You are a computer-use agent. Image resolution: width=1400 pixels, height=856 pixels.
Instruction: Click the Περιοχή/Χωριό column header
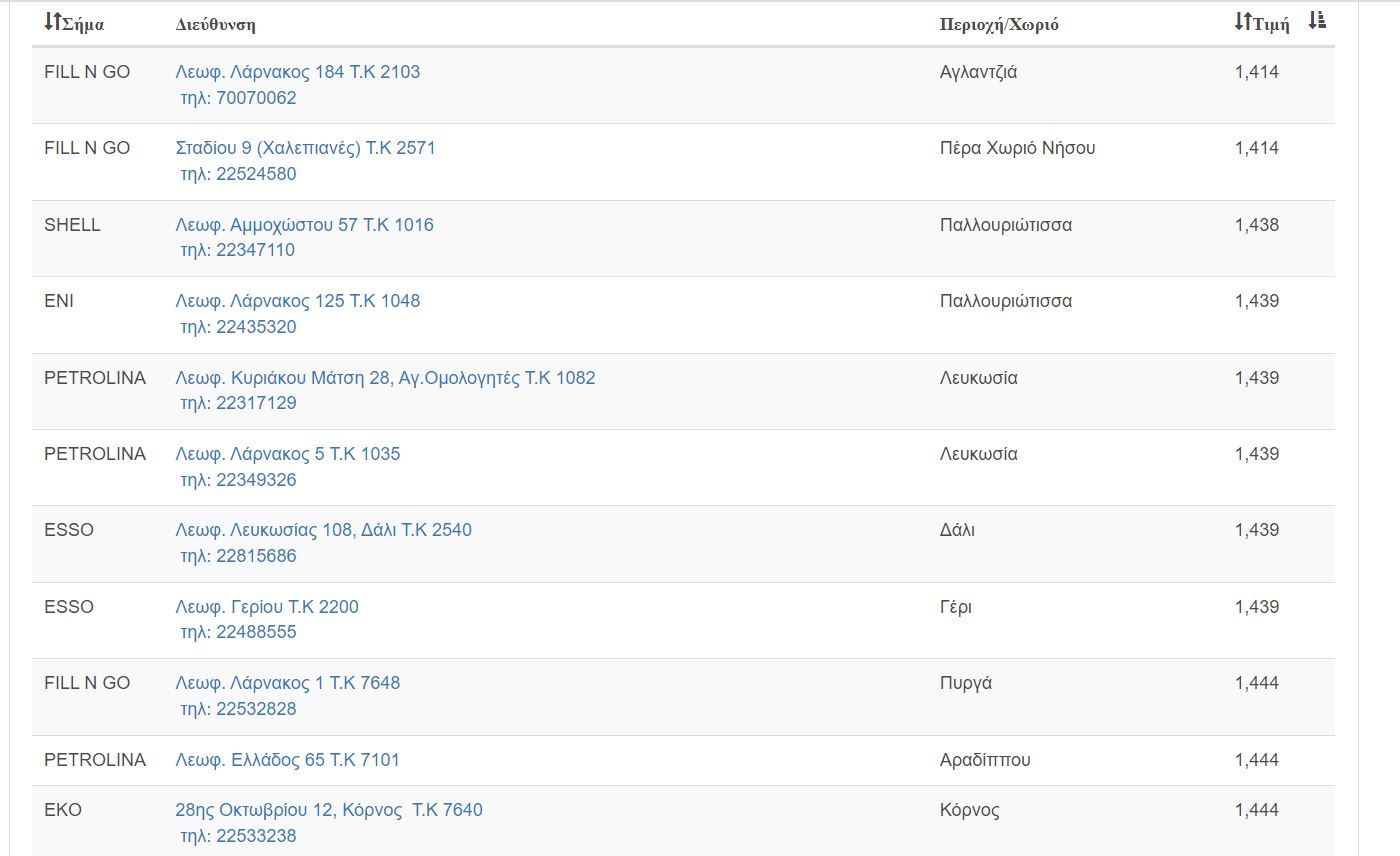point(998,25)
